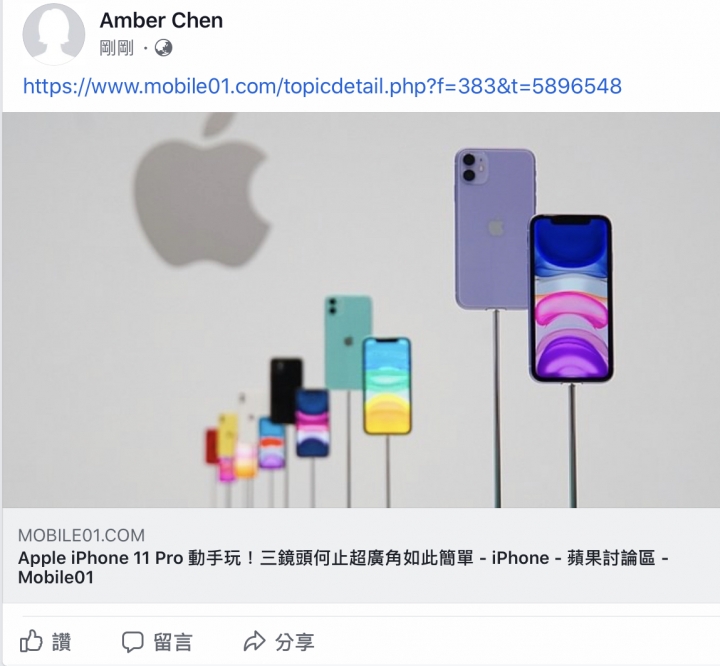Image resolution: width=720 pixels, height=666 pixels.
Task: Click the comment speech bubble icon
Action: pos(133,642)
